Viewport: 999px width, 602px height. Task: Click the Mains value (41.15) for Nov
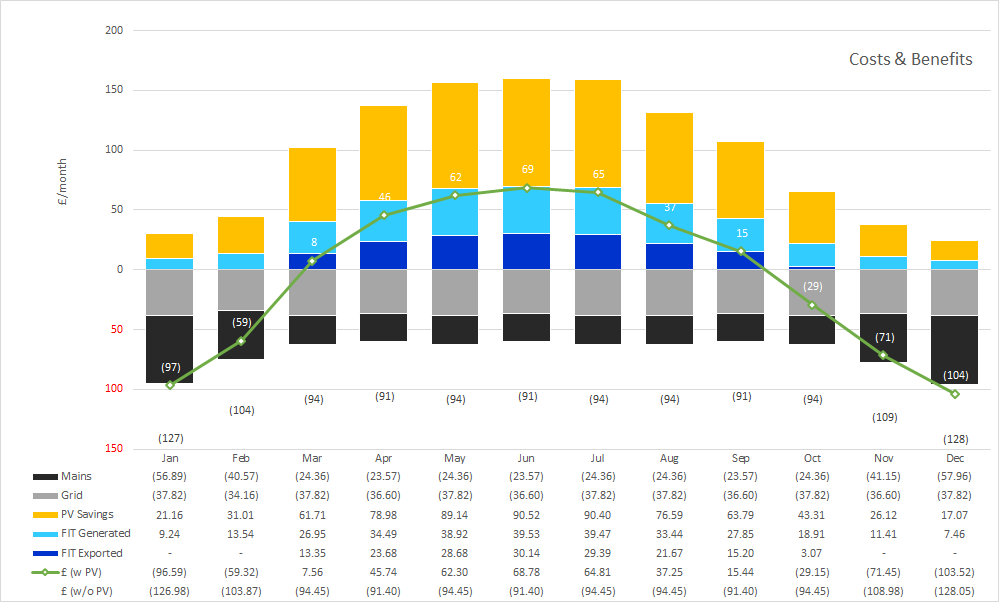point(883,477)
